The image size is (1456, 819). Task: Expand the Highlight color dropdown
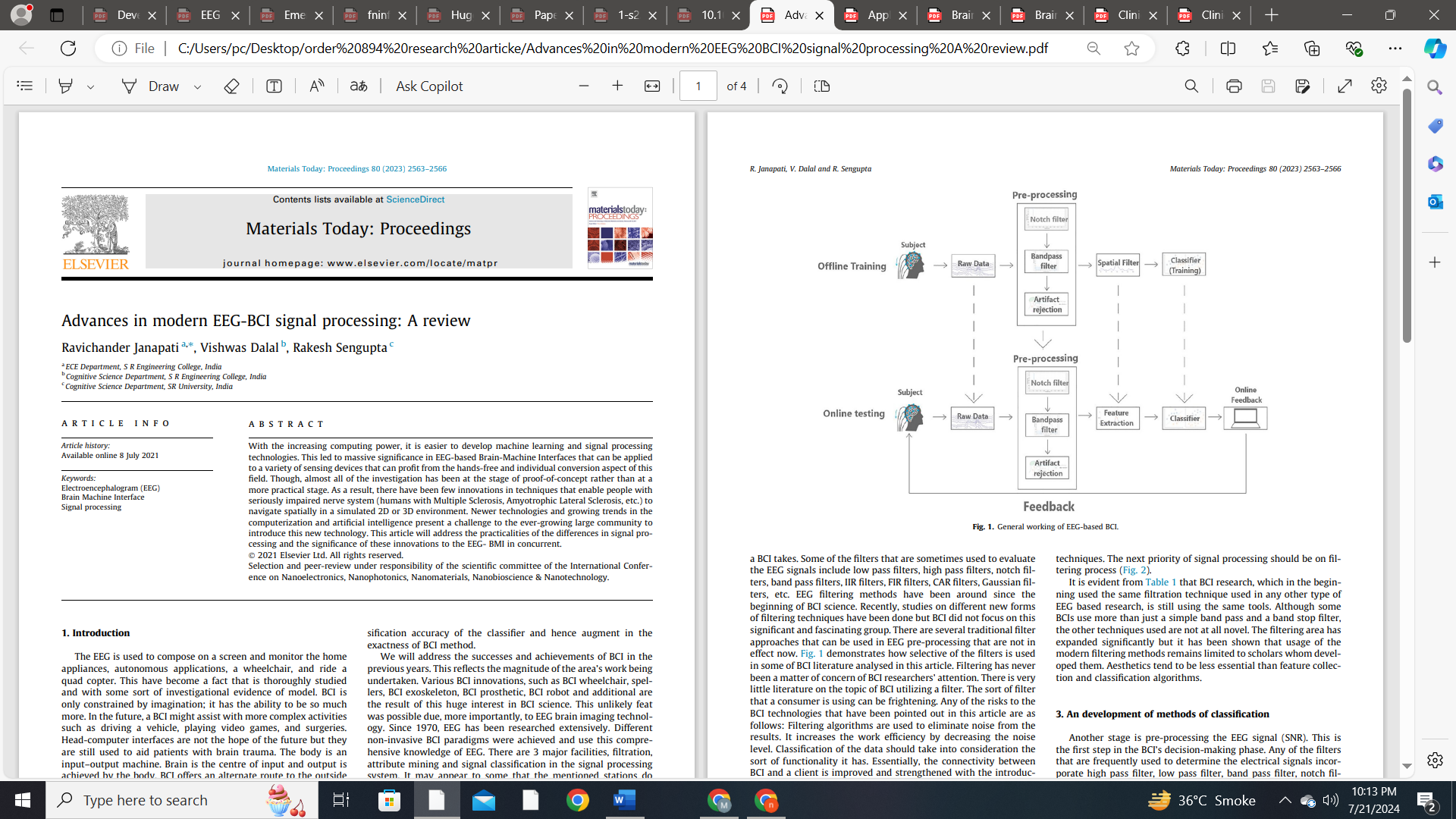pos(90,86)
